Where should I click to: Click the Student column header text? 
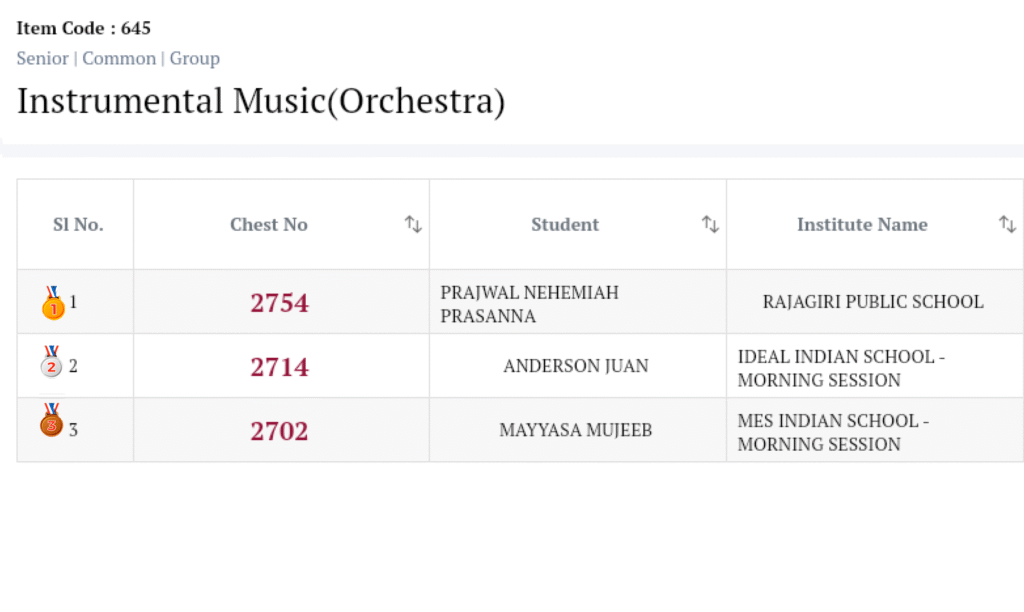[x=565, y=225]
